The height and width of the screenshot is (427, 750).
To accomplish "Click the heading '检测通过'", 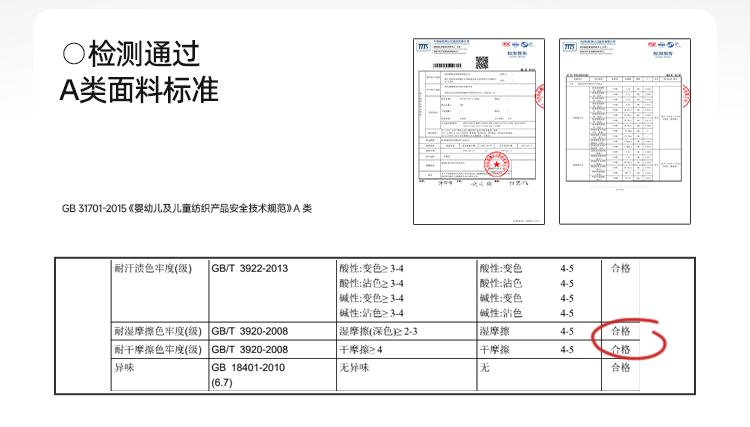I will click(144, 54).
